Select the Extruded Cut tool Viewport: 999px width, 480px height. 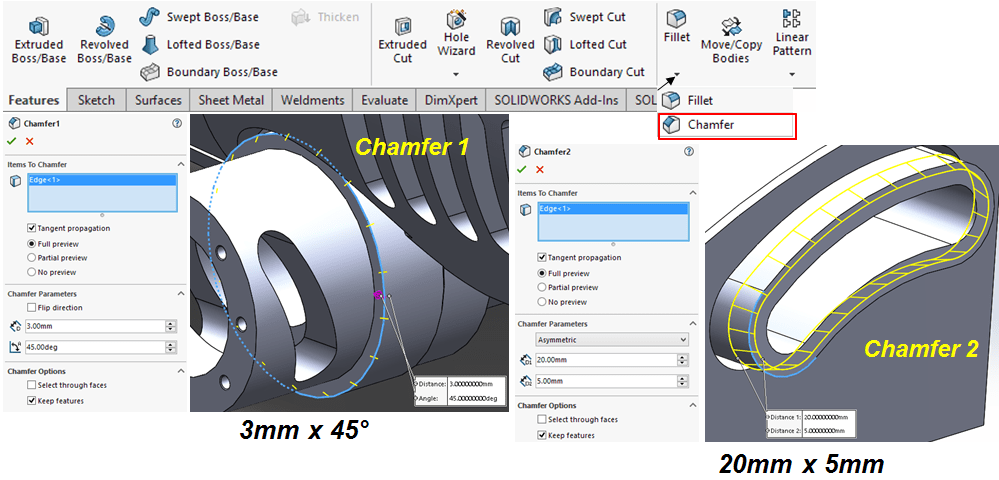click(x=402, y=28)
